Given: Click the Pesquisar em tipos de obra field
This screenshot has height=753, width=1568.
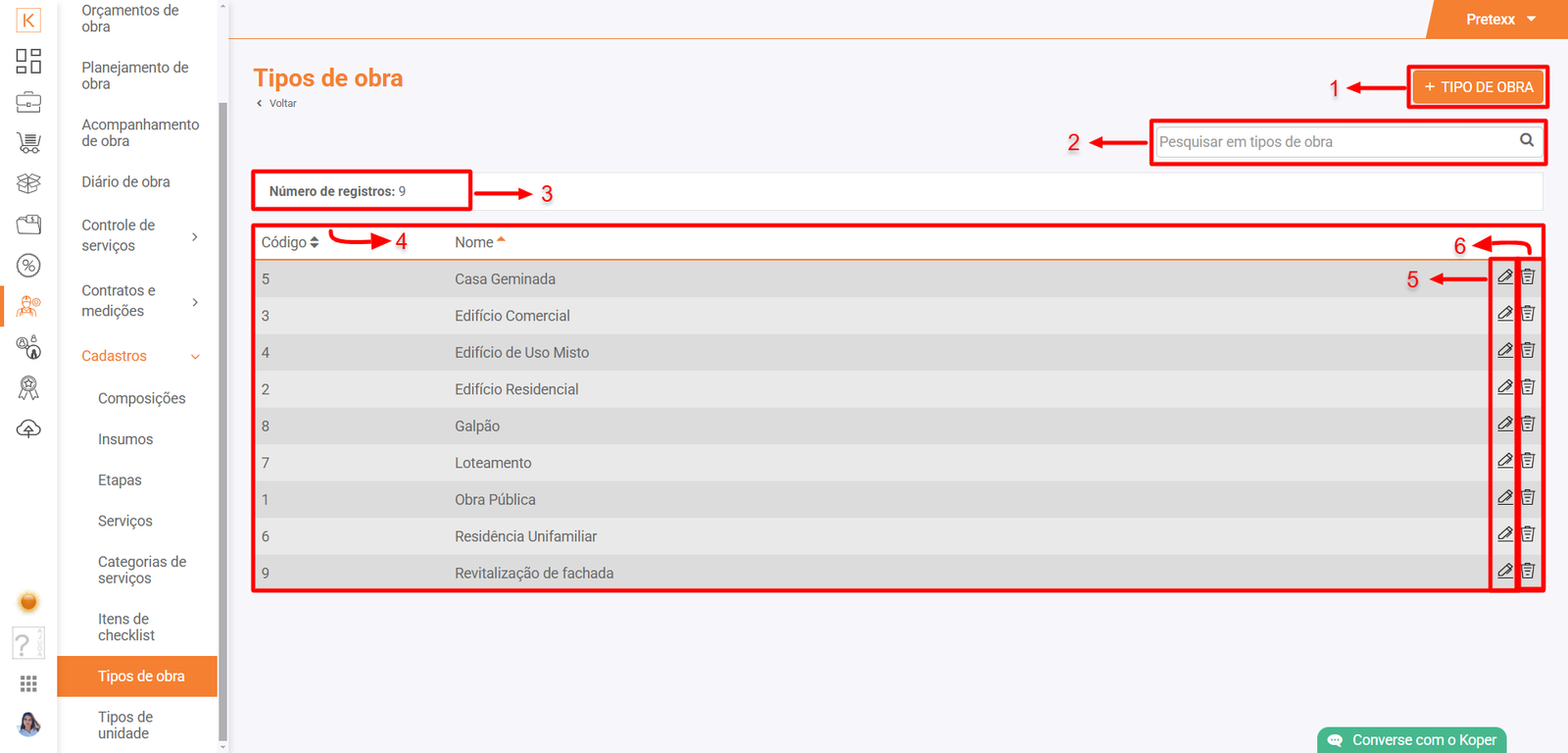Looking at the screenshot, I should coord(1333,142).
